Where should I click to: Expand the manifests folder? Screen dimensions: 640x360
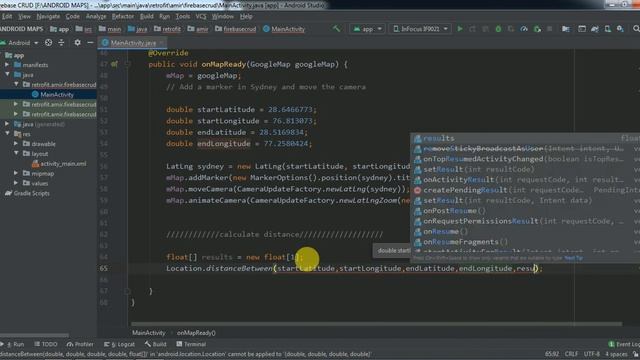[x=7, y=65]
